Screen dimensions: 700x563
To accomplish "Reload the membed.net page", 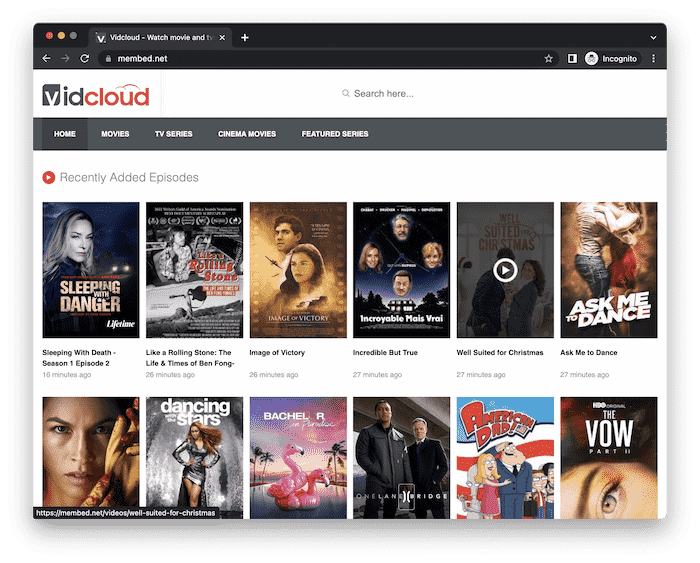I will pos(84,58).
